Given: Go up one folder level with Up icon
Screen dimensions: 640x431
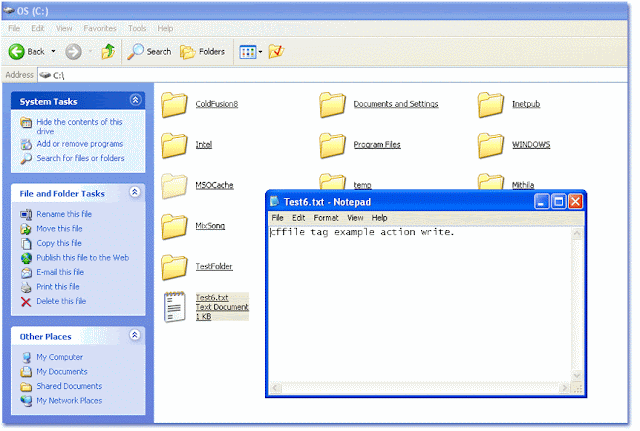Looking at the screenshot, I should [108, 51].
